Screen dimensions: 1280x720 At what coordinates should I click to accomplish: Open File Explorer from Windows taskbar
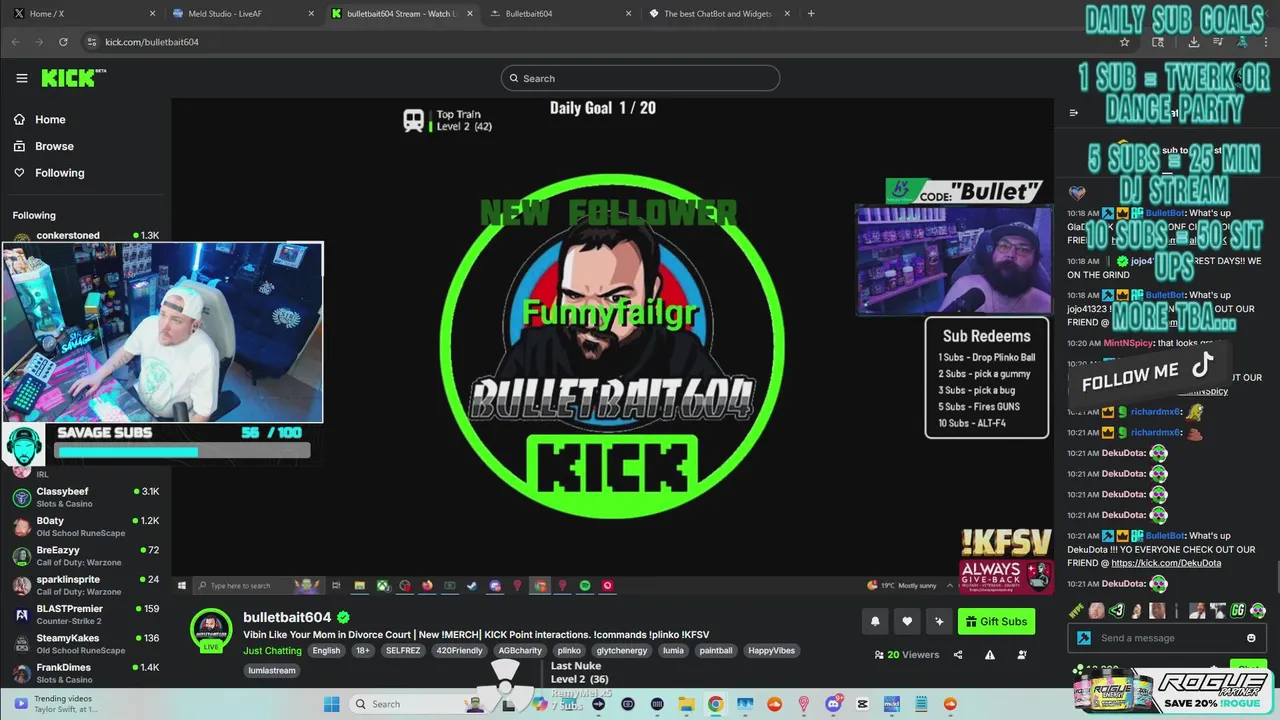686,704
